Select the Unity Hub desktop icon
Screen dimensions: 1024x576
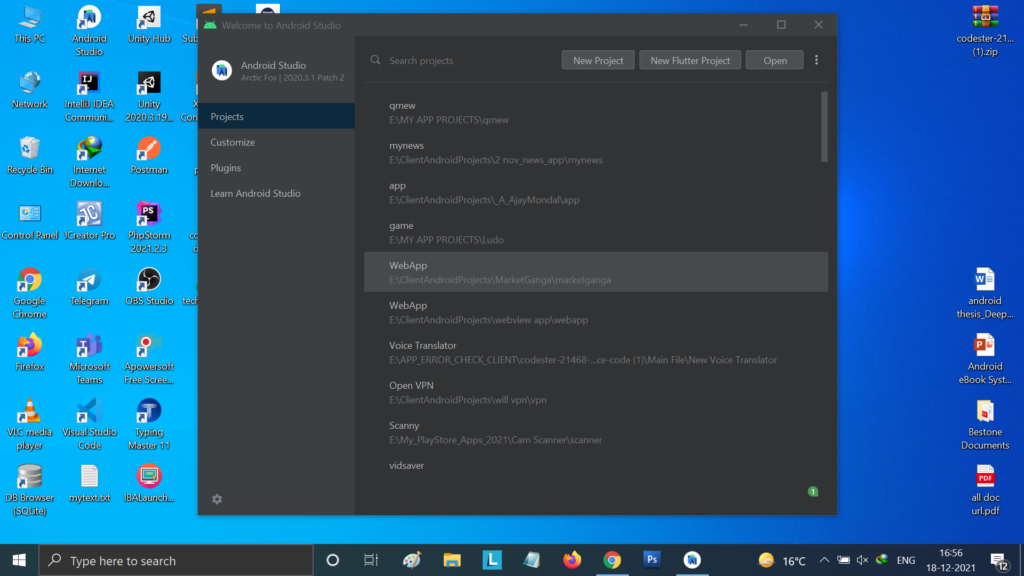pos(149,26)
